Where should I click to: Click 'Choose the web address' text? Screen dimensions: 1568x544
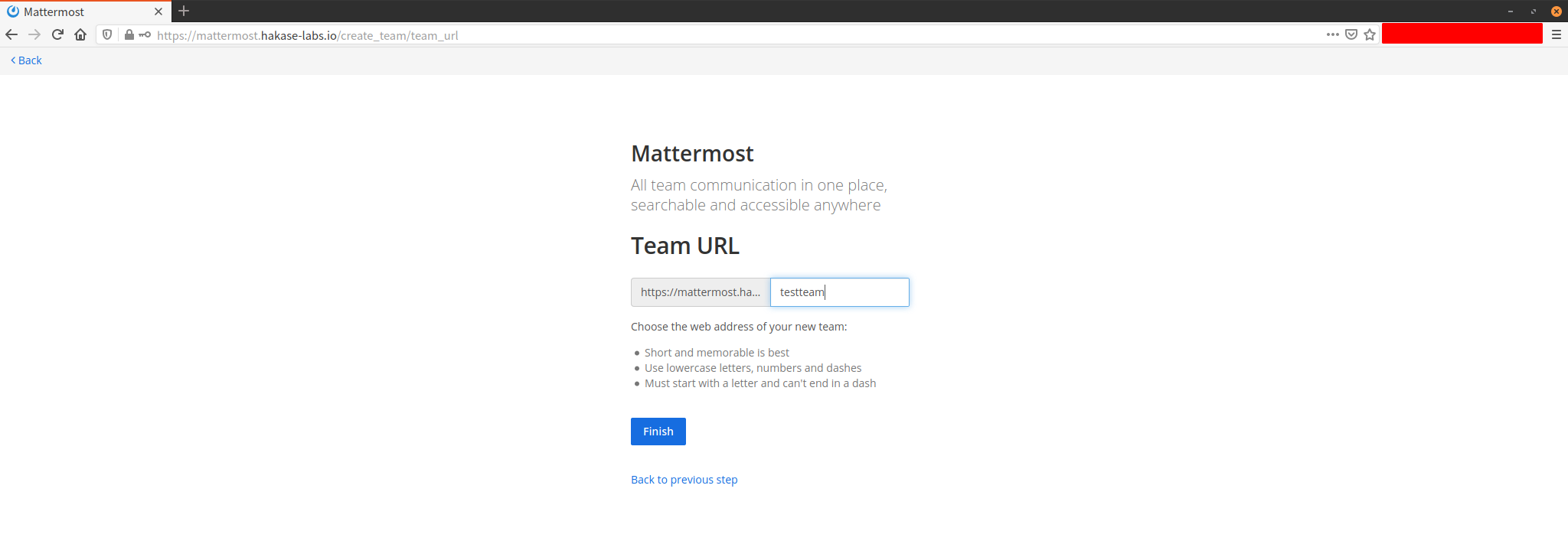(x=739, y=327)
